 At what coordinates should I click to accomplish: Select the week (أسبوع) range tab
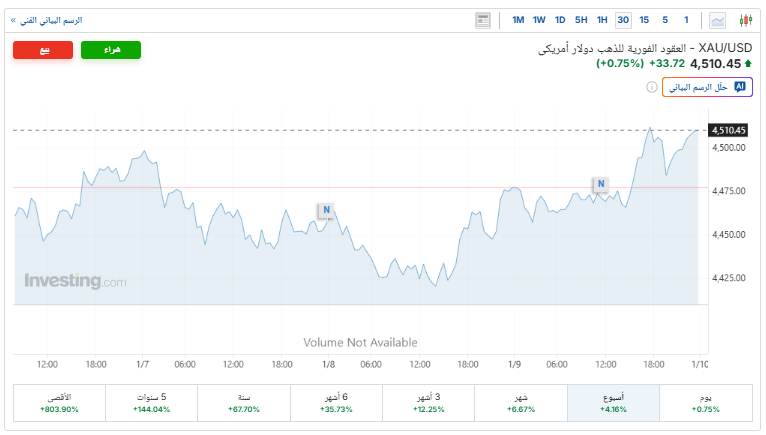613,403
